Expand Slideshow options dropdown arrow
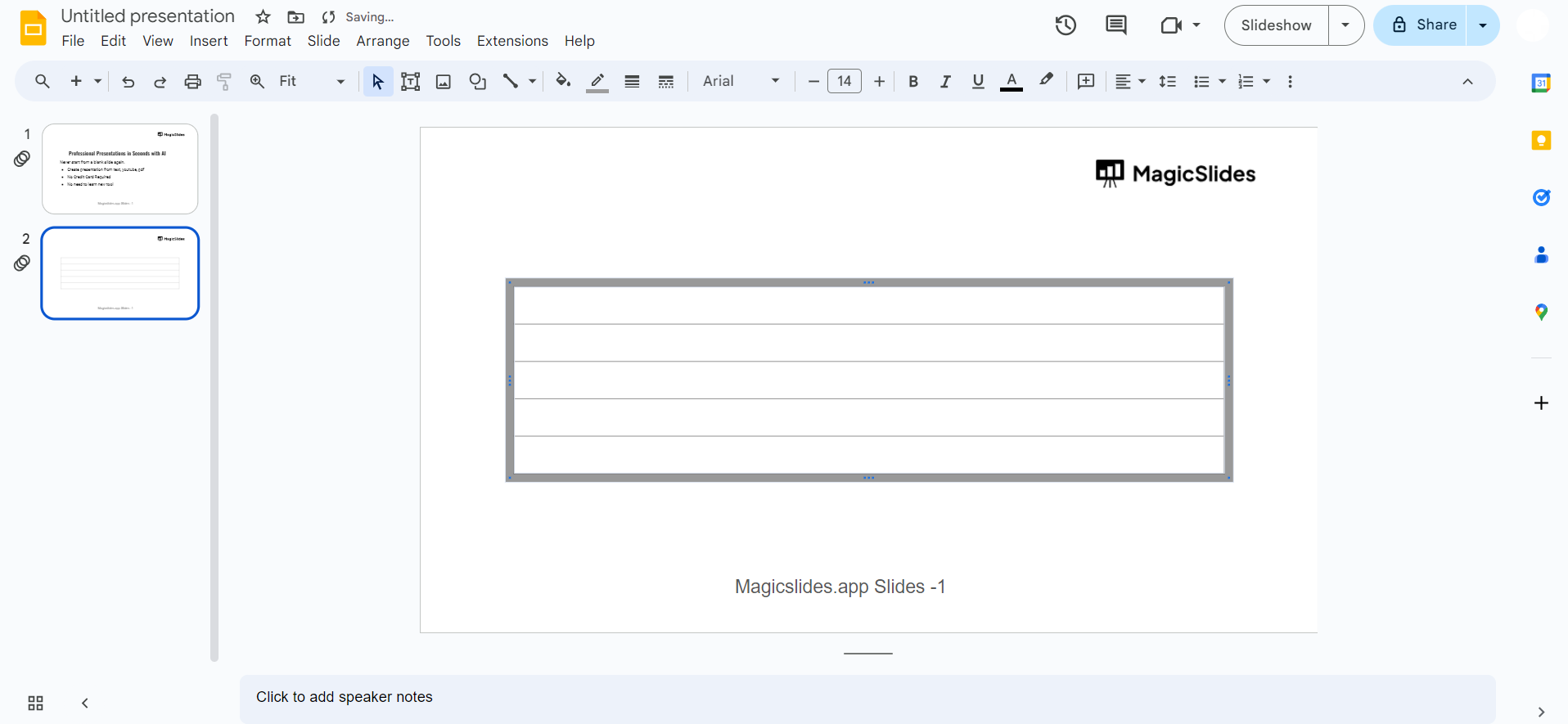 [x=1345, y=25]
